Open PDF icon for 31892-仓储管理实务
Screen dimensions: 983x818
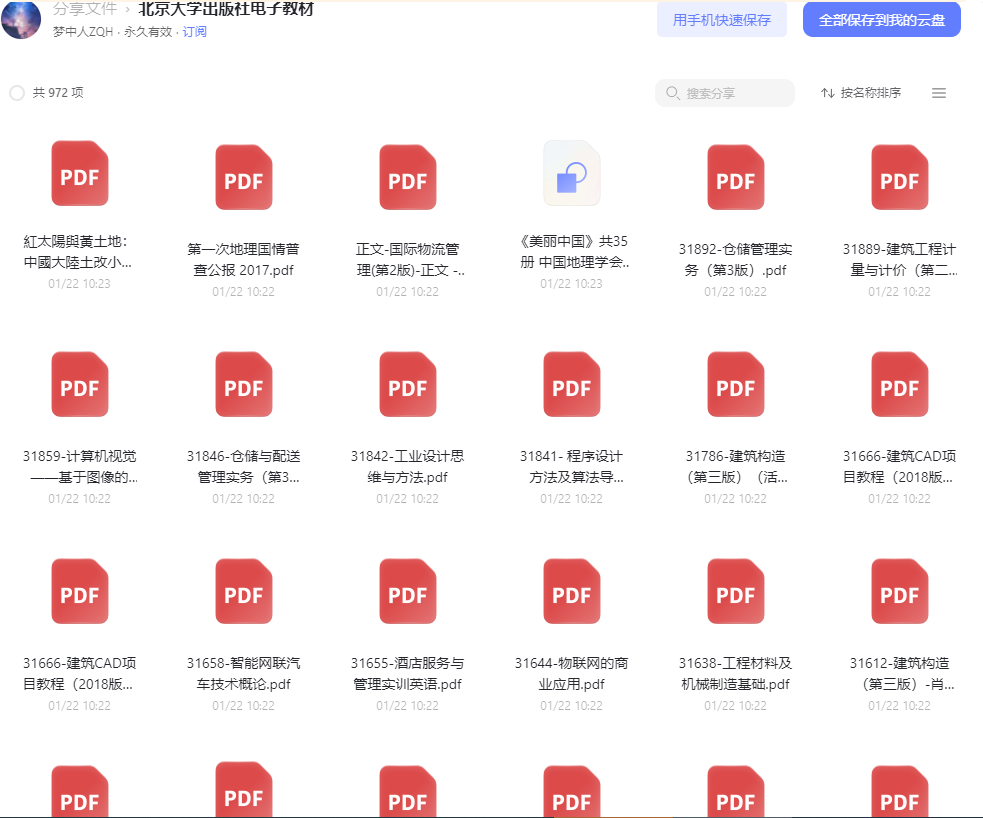[736, 177]
